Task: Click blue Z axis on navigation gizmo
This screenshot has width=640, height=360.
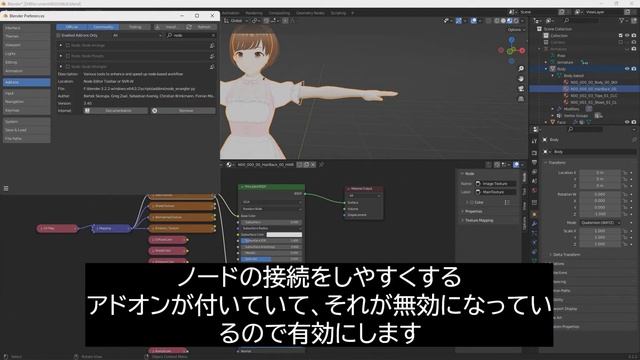Action: pos(512,40)
